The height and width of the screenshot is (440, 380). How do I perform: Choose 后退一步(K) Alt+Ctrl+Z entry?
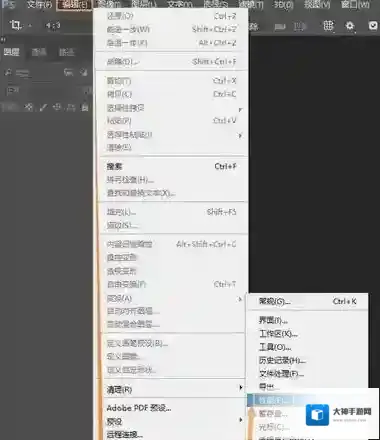[x=172, y=43]
